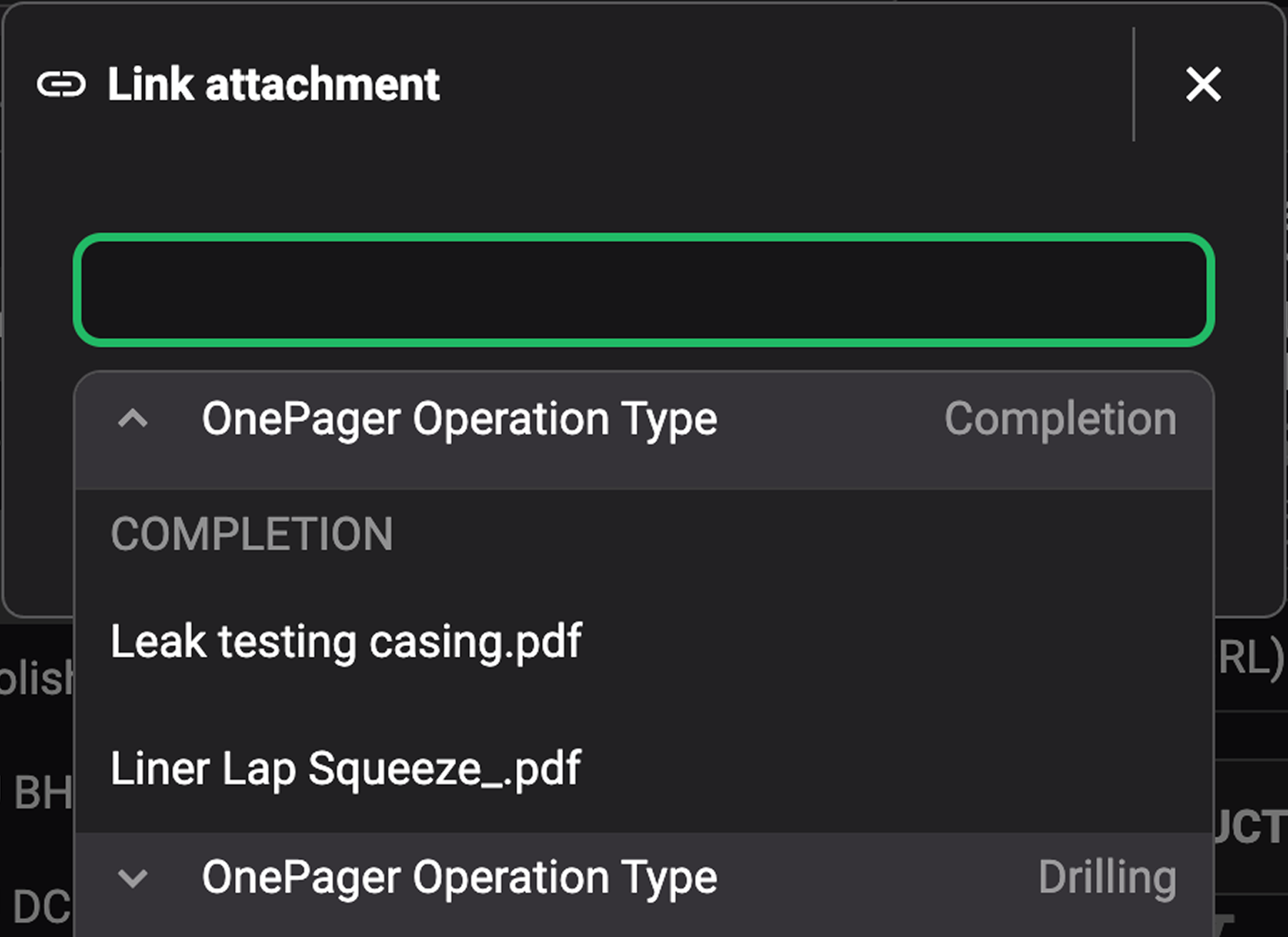This screenshot has width=1288, height=937.
Task: Select "Leak testing casing.pdf"
Action: pyautogui.click(x=347, y=641)
